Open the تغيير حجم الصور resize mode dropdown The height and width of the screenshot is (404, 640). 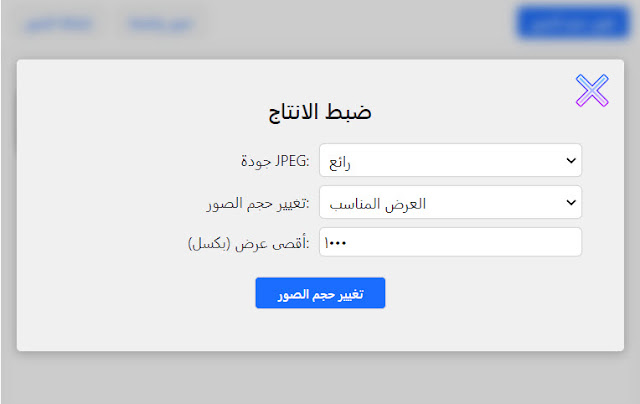450,202
